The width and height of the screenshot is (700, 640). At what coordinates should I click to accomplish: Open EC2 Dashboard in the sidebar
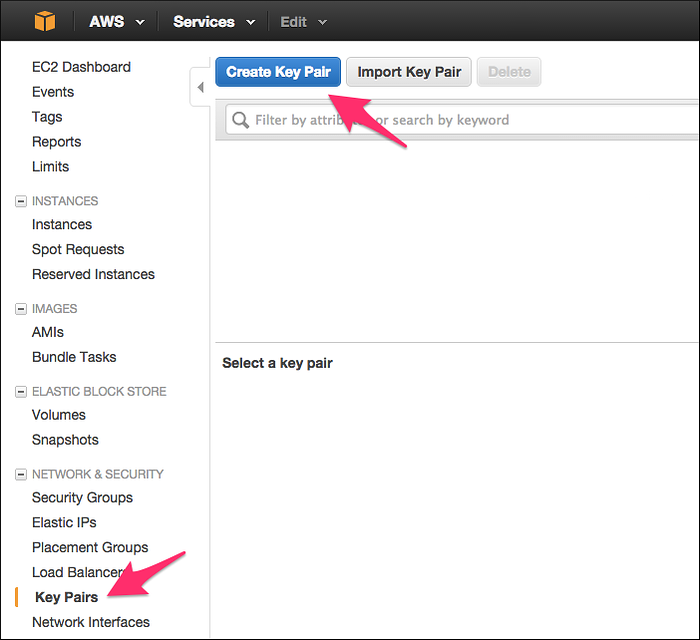click(81, 67)
